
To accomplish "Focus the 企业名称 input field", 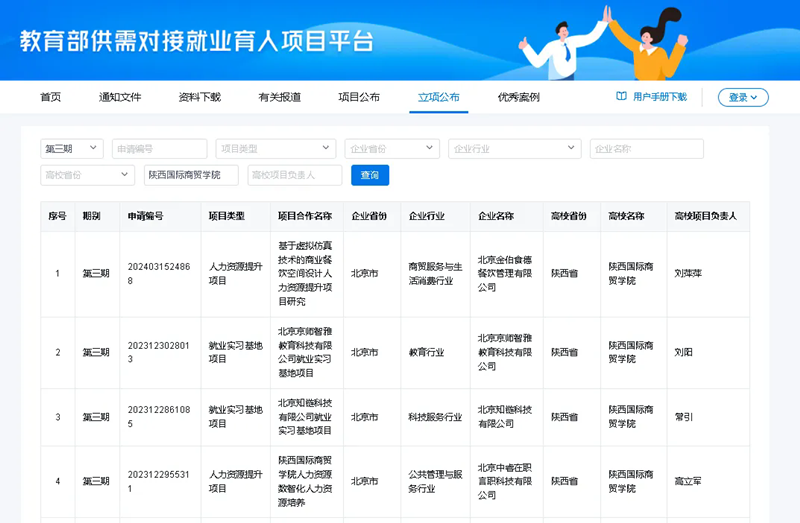I will pyautogui.click(x=646, y=149).
